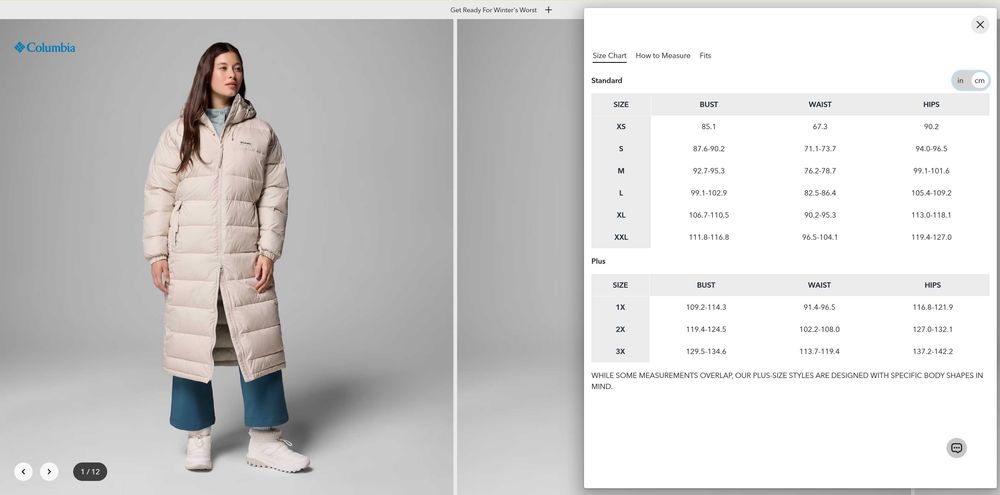
Task: Expand the Winter's Worst banner plus icon
Action: click(548, 10)
